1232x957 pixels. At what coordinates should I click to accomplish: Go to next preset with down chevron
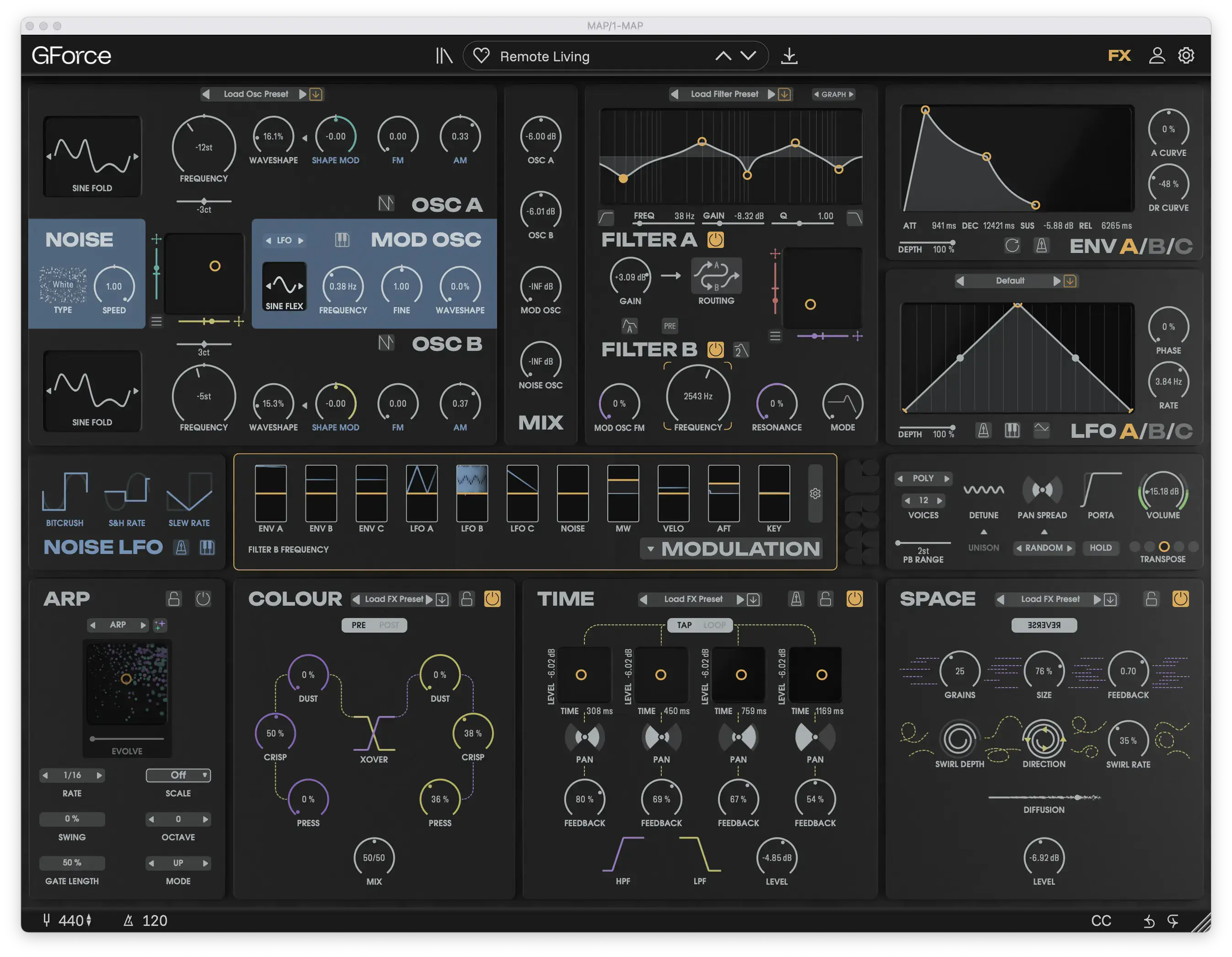(748, 56)
